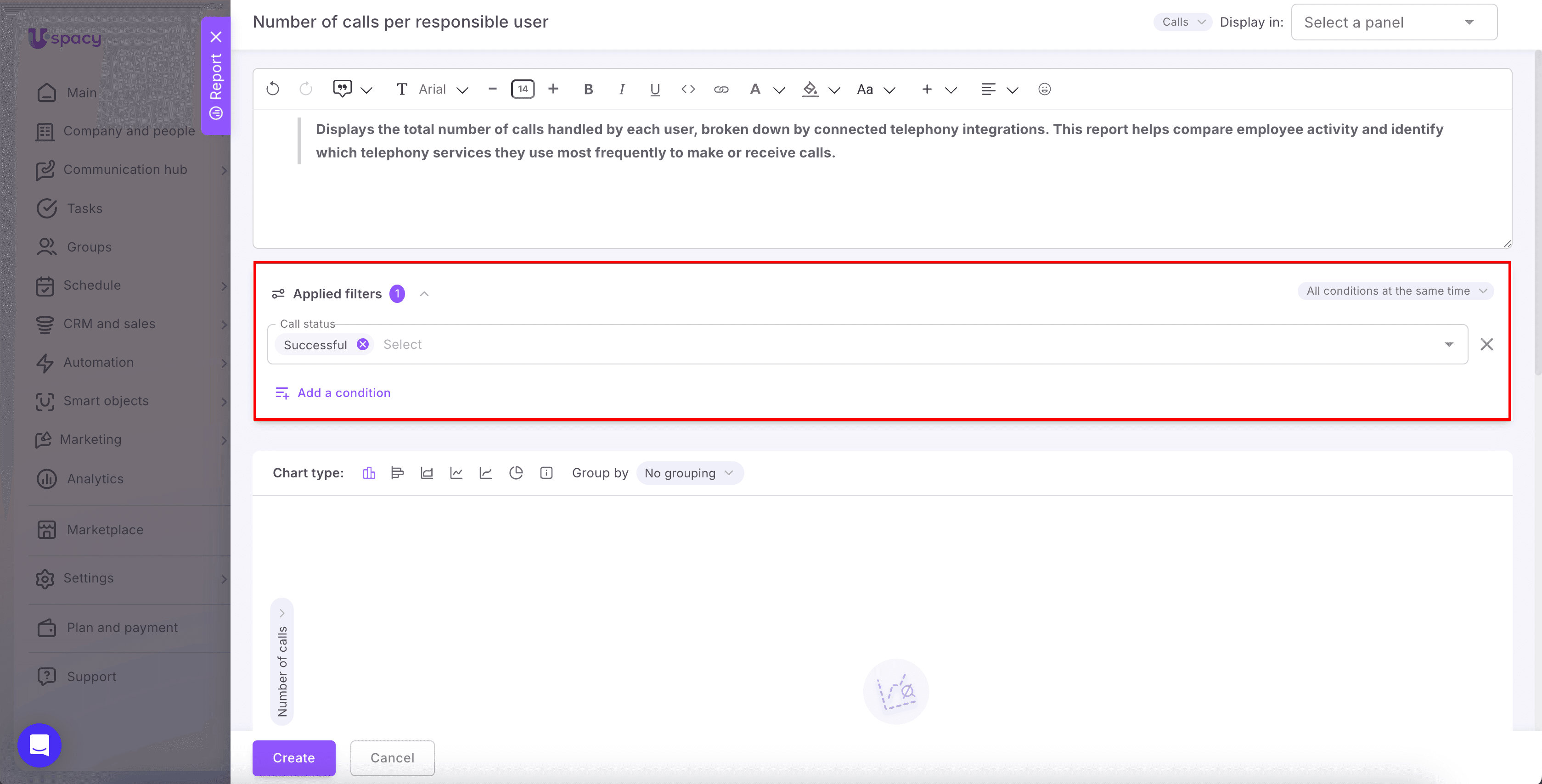The width and height of the screenshot is (1542, 784).
Task: Close the Report side panel
Action: [x=216, y=37]
